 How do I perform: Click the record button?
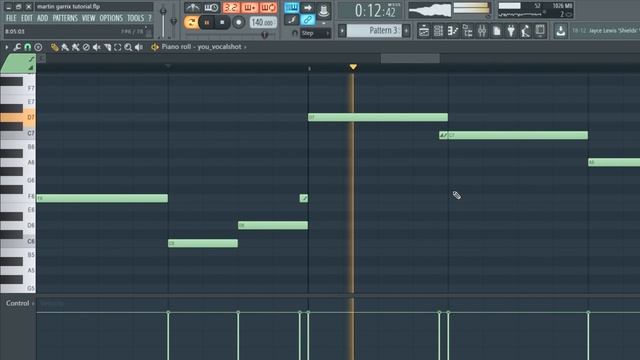[x=238, y=22]
